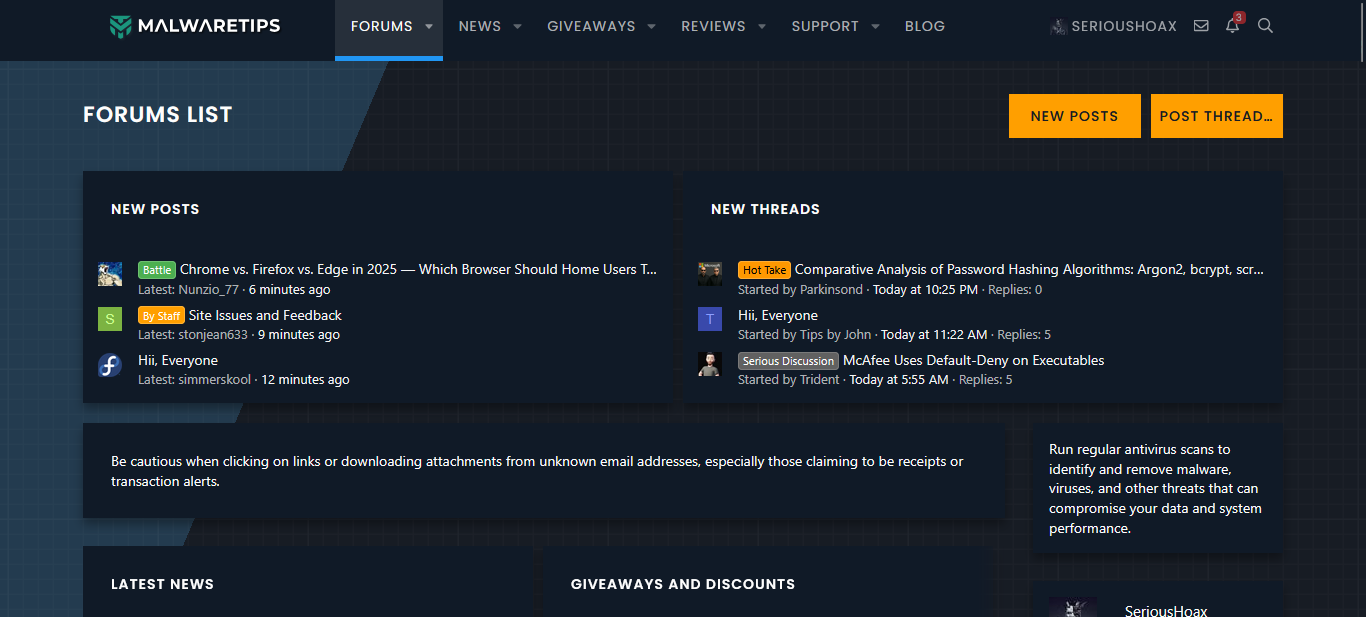Open the News nav item
Screen dimensions: 1366x617
(480, 27)
